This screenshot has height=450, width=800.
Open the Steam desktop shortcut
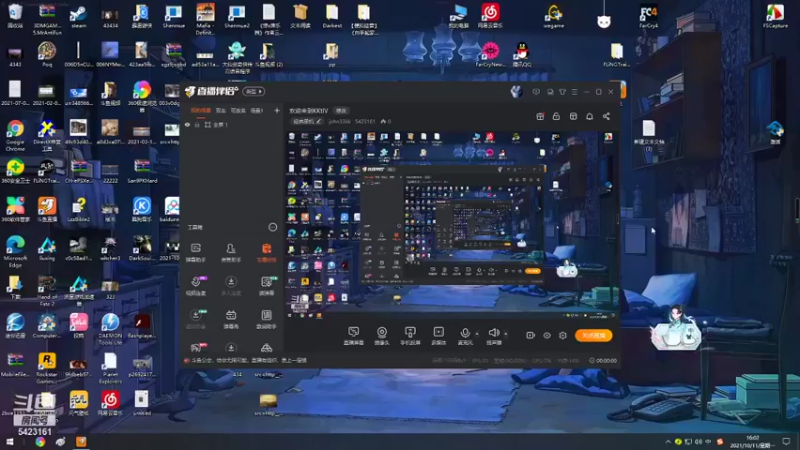pyautogui.click(x=79, y=16)
